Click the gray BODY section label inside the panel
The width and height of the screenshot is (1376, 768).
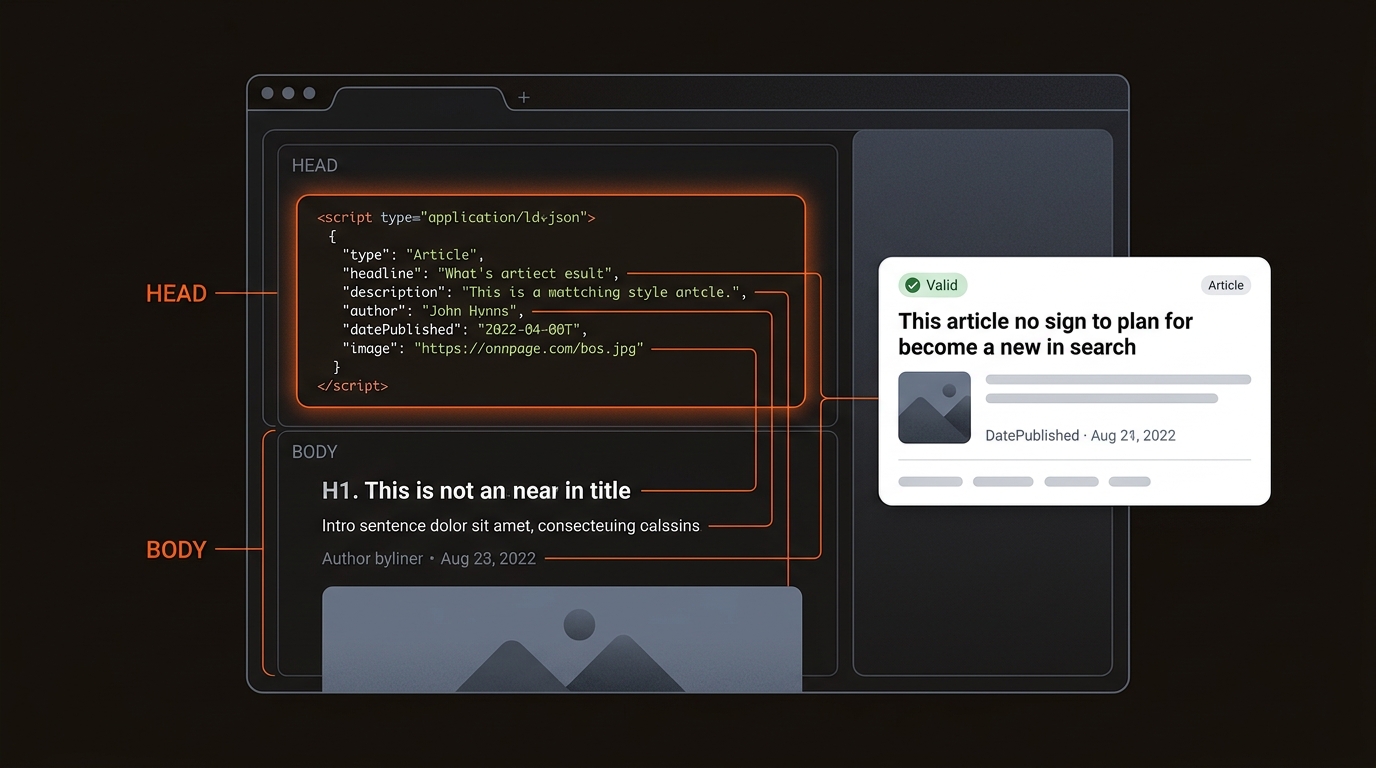pyautogui.click(x=314, y=452)
